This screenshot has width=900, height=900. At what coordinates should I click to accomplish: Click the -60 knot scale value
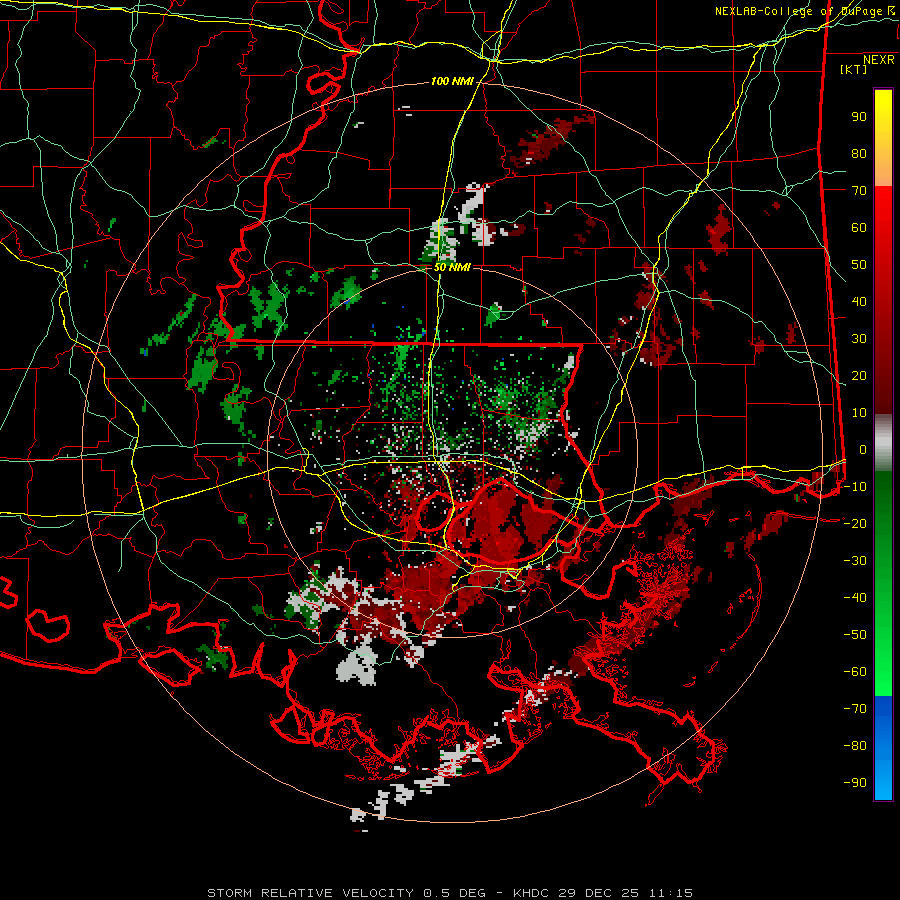coord(855,672)
